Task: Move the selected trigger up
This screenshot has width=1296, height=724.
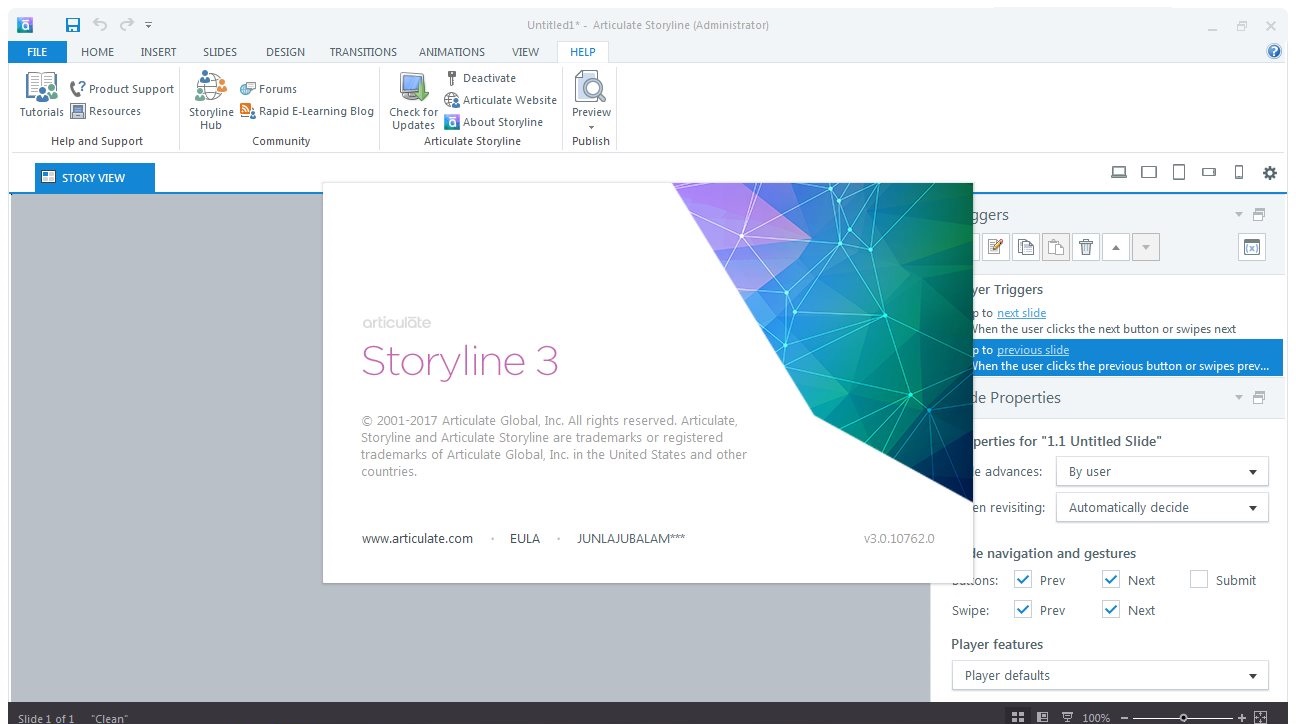Action: [1117, 247]
